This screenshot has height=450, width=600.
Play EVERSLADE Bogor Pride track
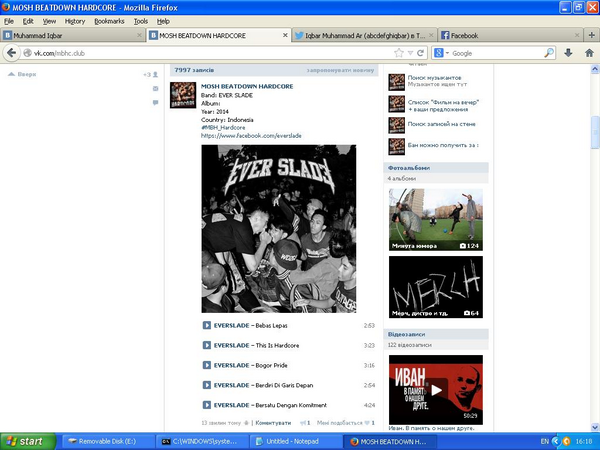pyautogui.click(x=207, y=365)
